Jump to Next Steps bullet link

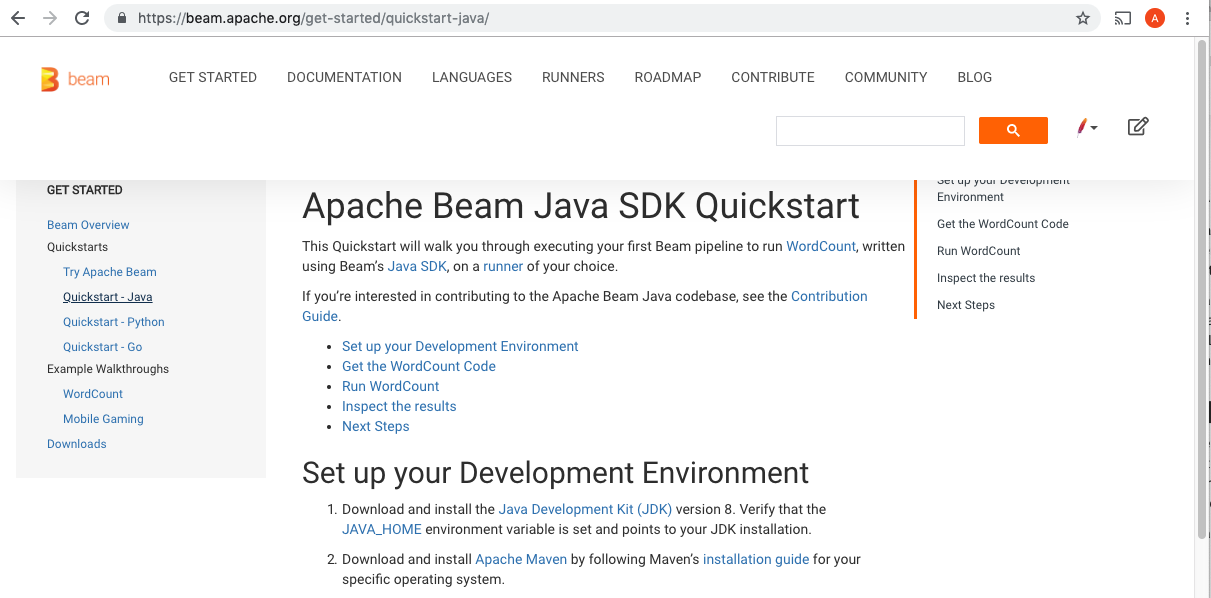tap(376, 426)
